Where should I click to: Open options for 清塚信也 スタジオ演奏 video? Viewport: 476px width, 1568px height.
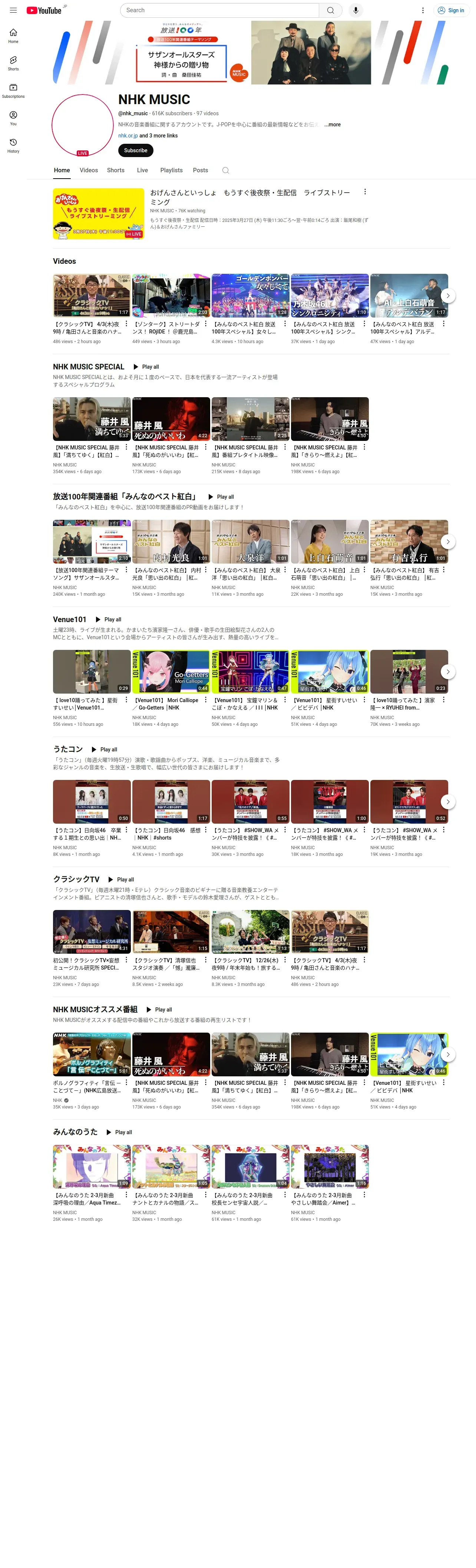(206, 960)
